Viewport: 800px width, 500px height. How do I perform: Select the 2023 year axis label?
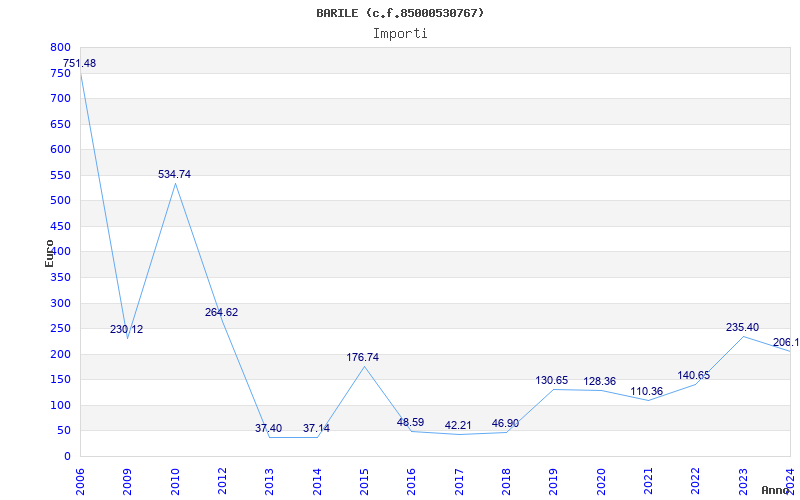[x=743, y=482]
